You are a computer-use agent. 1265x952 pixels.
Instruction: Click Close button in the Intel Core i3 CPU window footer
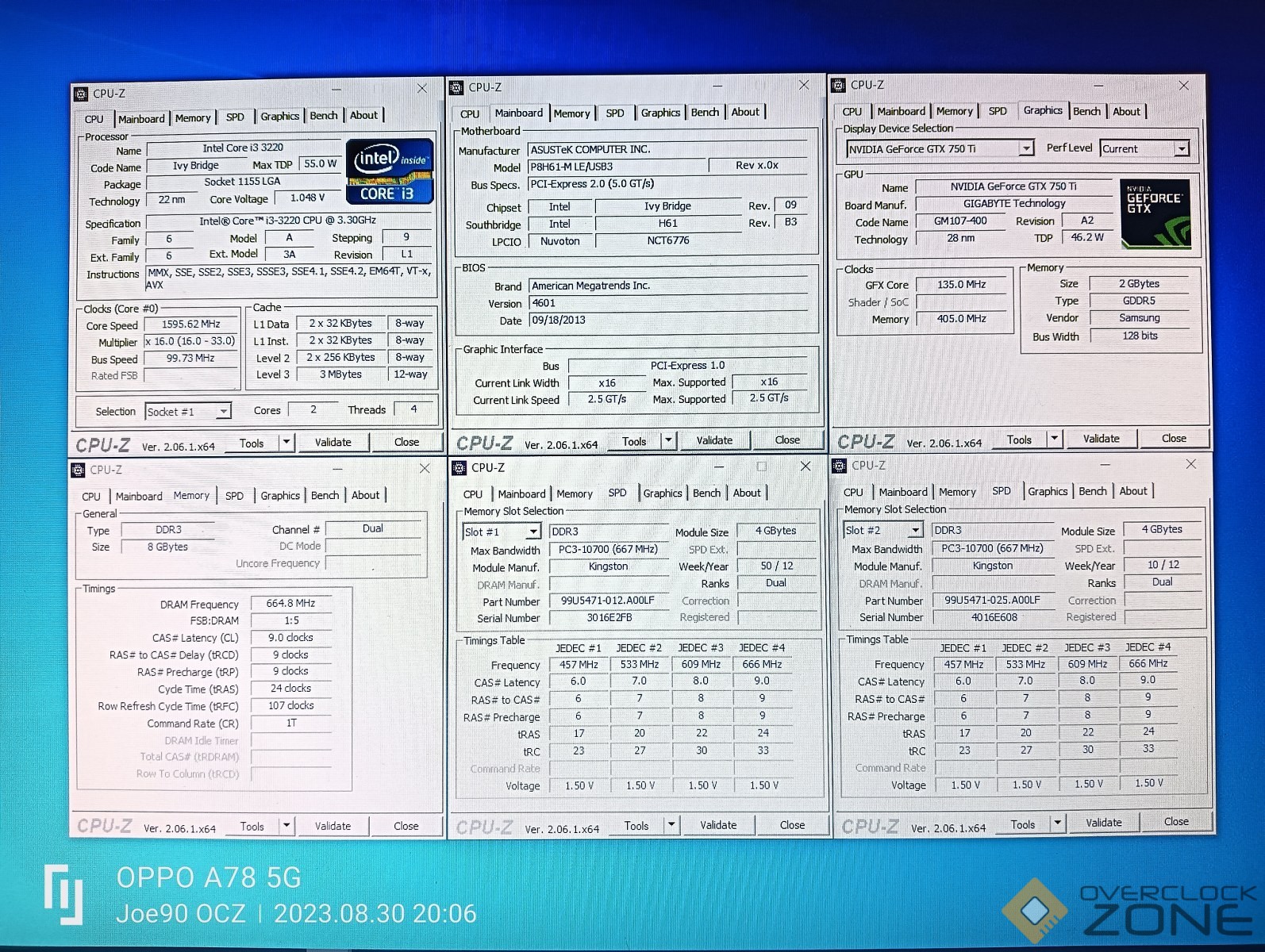click(x=406, y=442)
